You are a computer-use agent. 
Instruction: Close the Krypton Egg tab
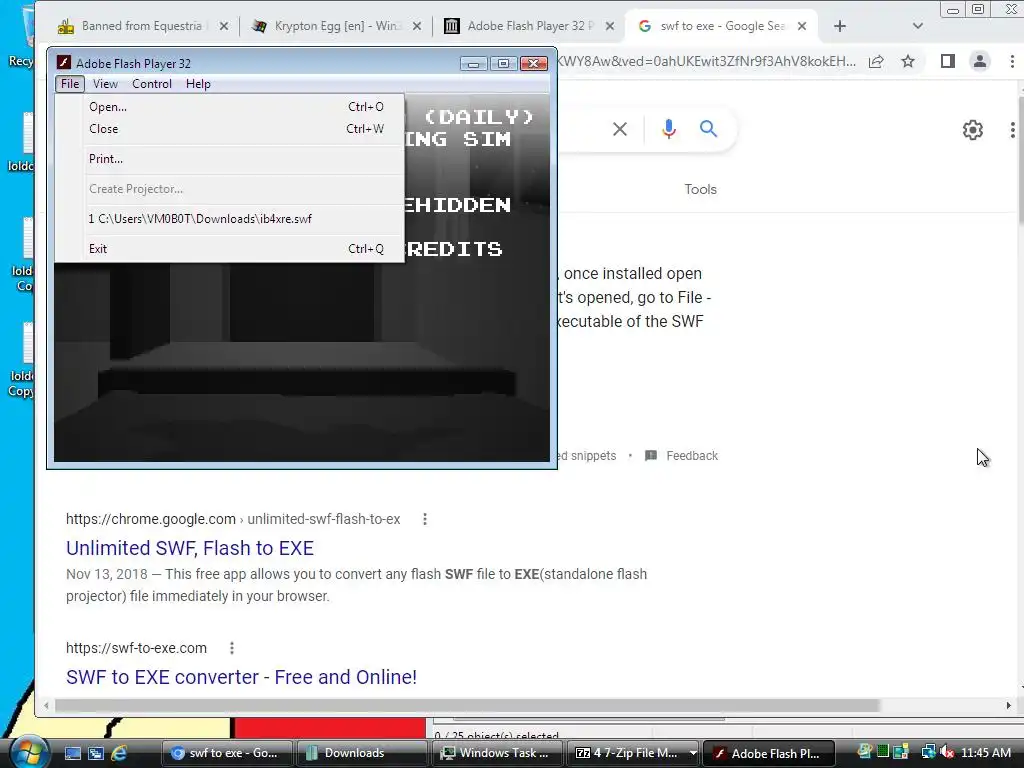pyautogui.click(x=417, y=26)
